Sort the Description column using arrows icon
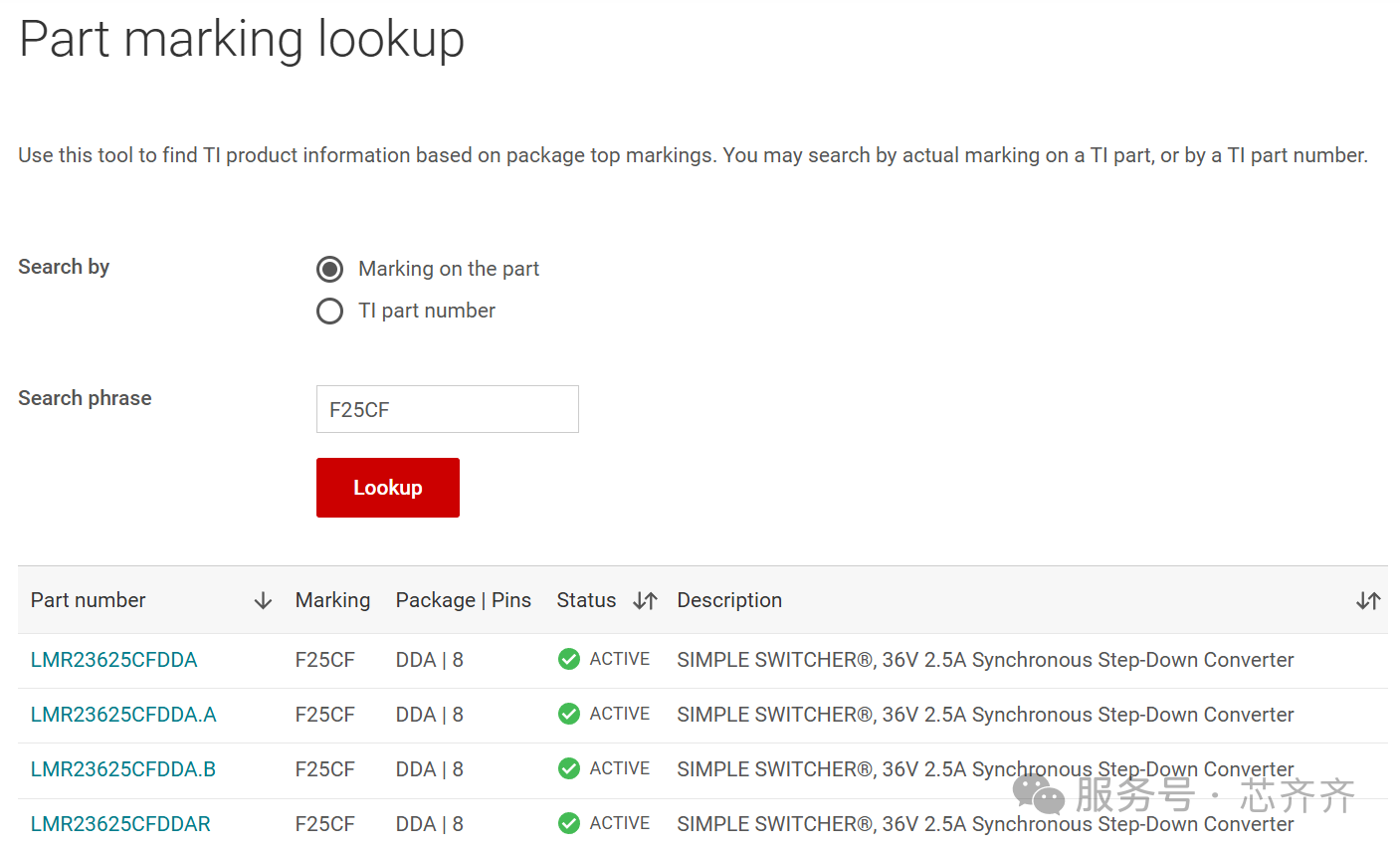Screen dimensions: 1400x851 coord(1368,600)
